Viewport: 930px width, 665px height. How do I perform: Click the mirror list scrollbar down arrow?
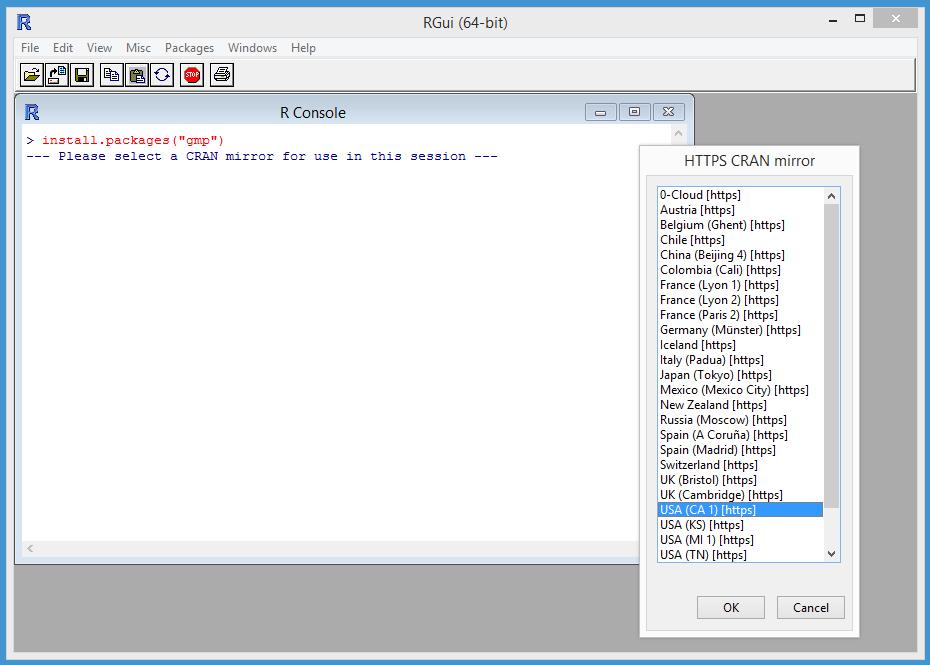tap(832, 554)
